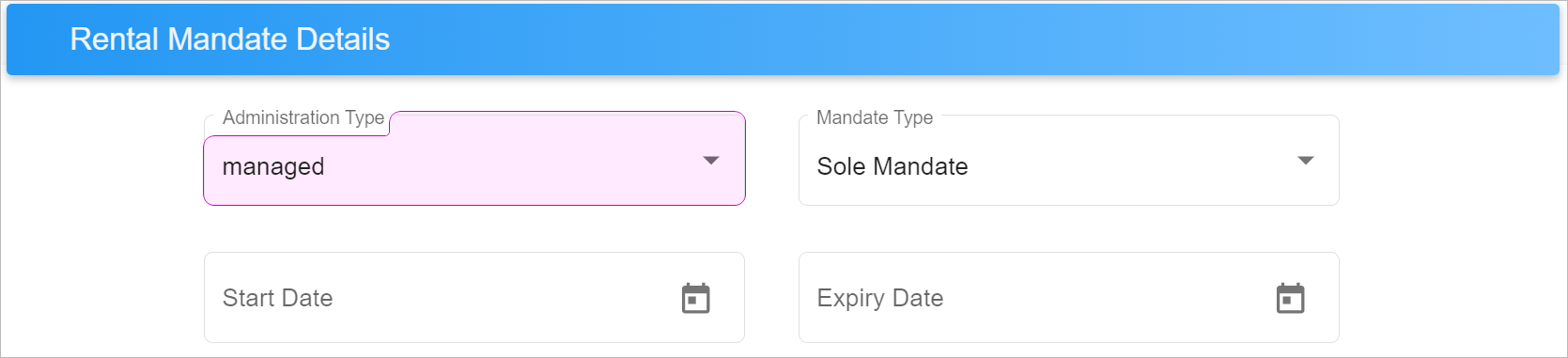Open the Administration Type select field

pyautogui.click(x=474, y=158)
